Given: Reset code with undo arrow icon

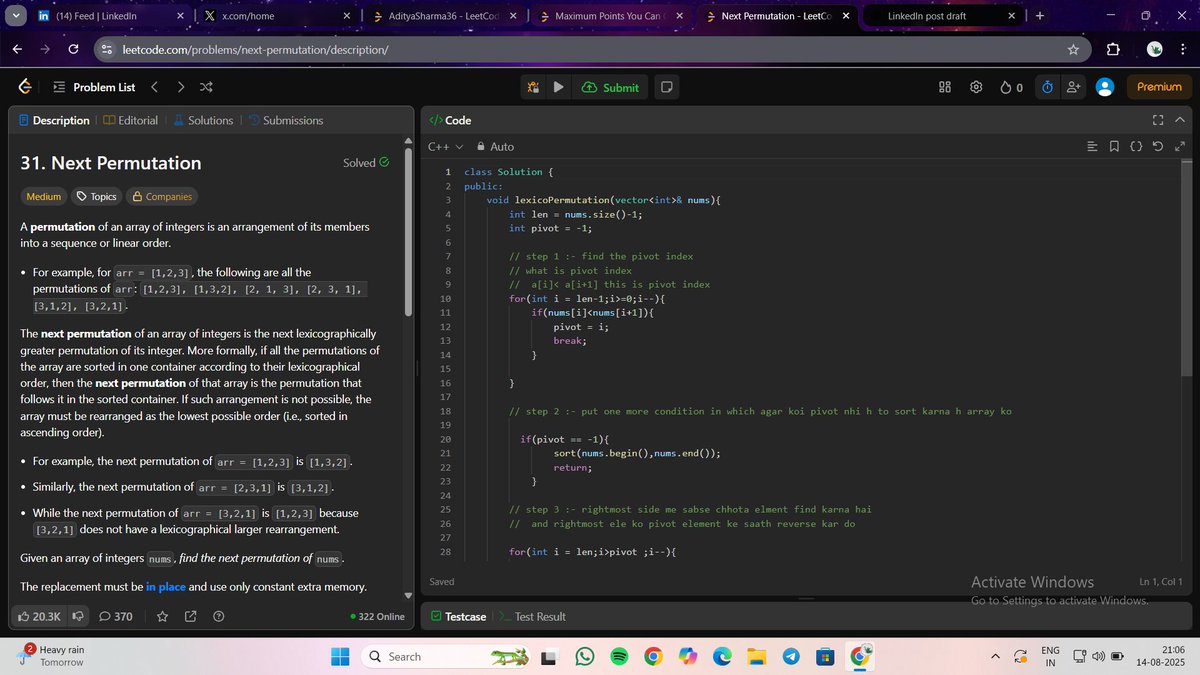Looking at the screenshot, I should (x=1158, y=147).
